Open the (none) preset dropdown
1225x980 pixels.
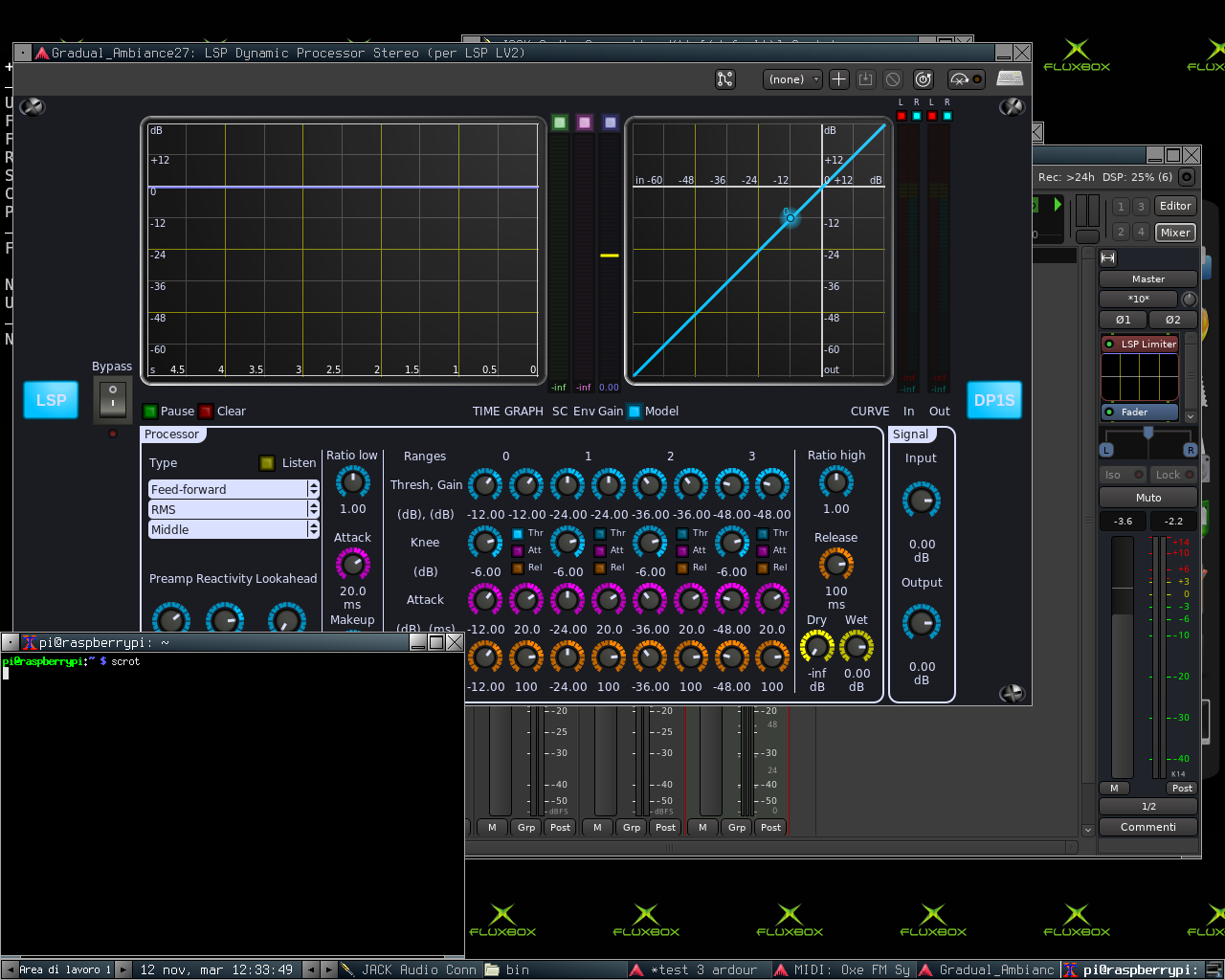click(792, 79)
